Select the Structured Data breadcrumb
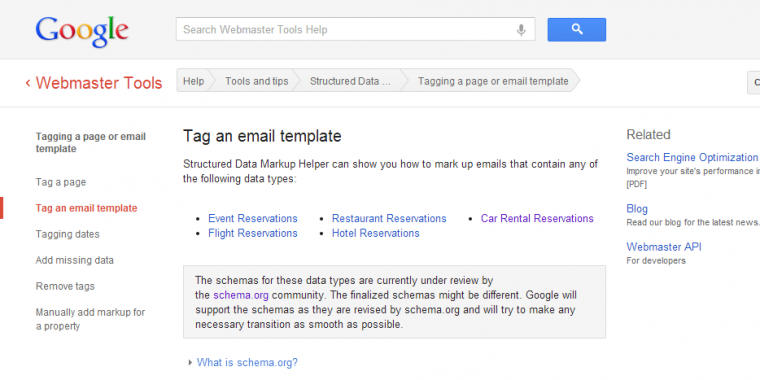This screenshot has width=760, height=380. coord(350,81)
